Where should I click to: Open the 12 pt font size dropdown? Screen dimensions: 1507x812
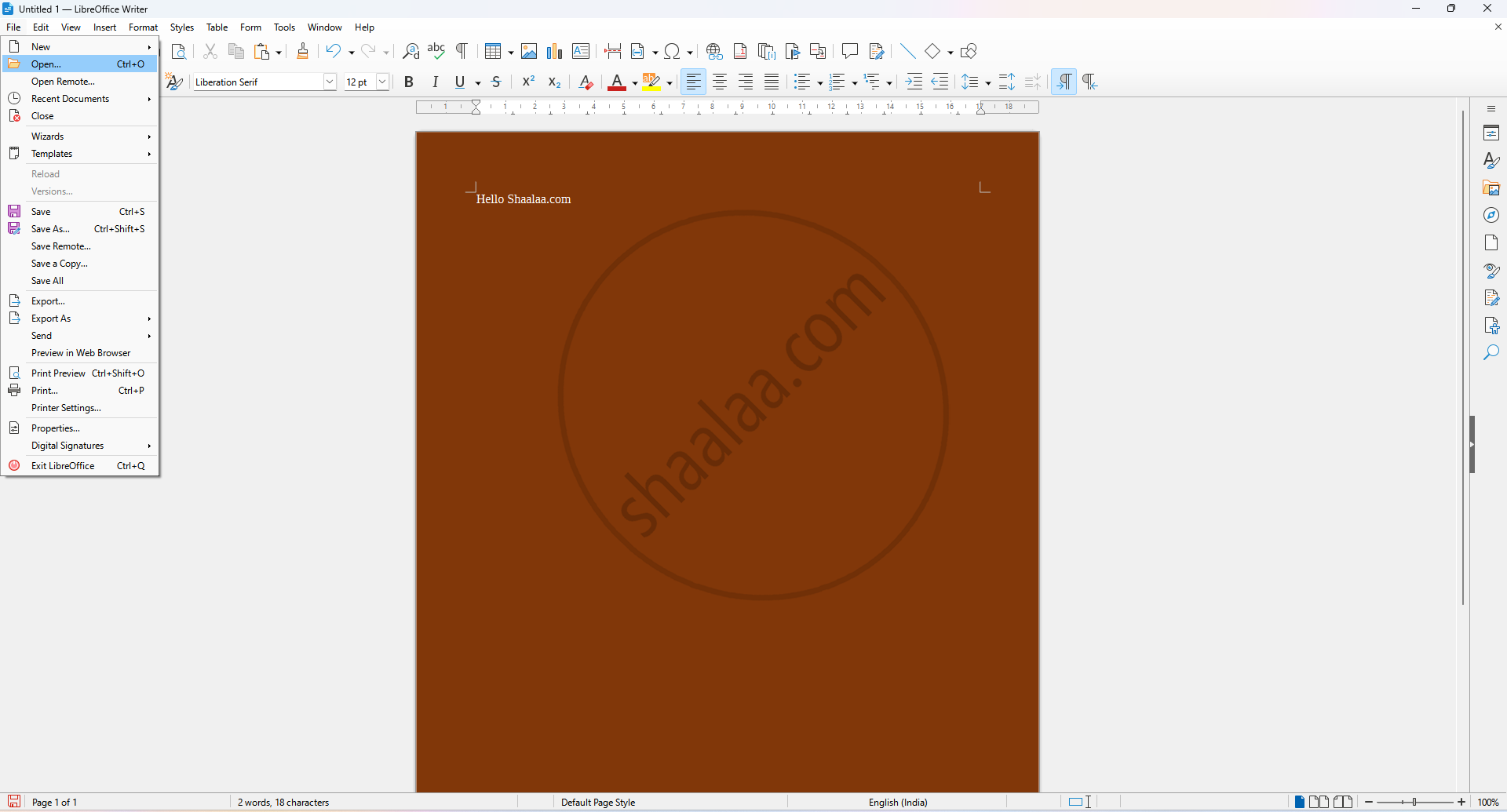[x=383, y=82]
